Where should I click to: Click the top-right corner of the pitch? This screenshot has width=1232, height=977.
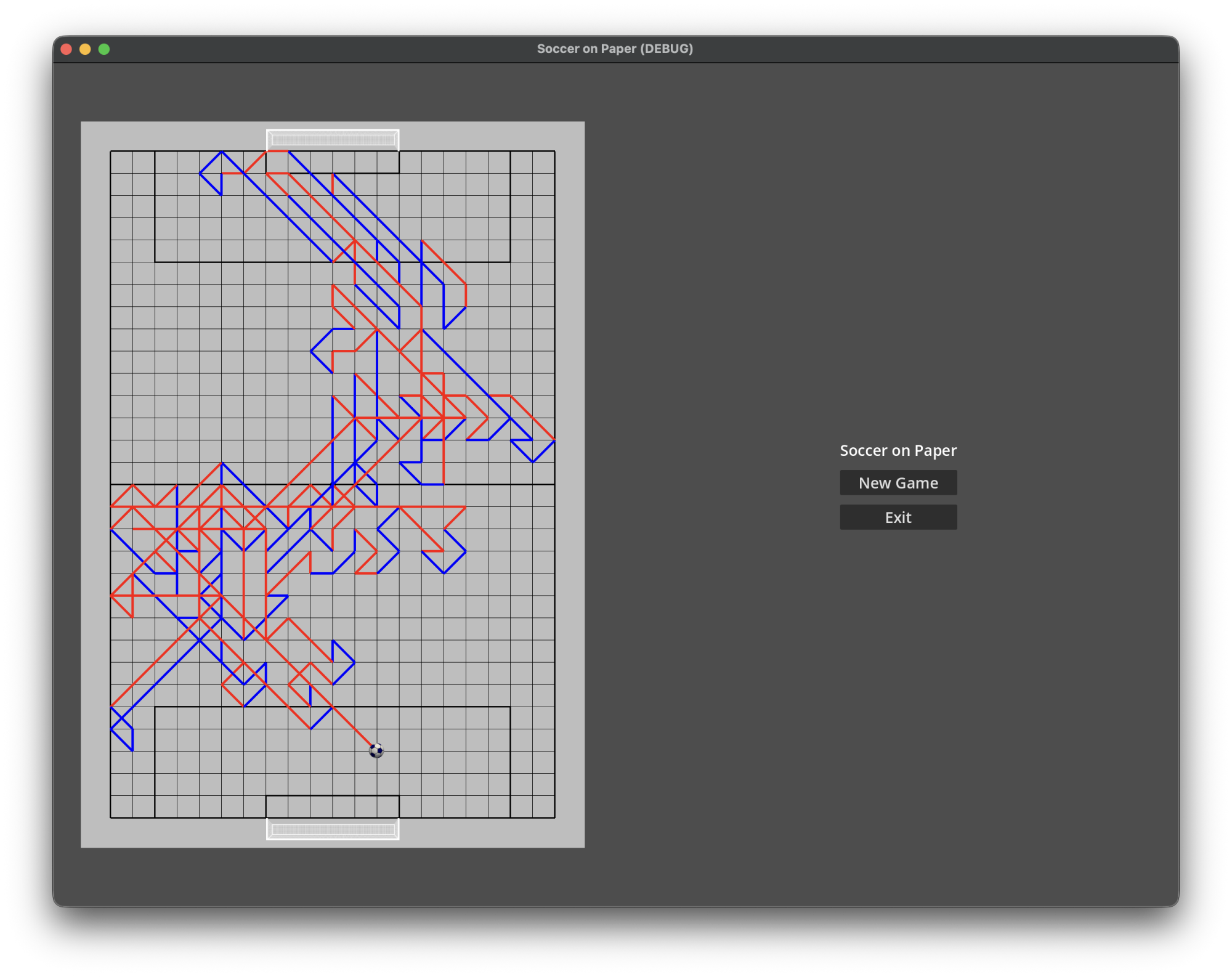tap(554, 152)
